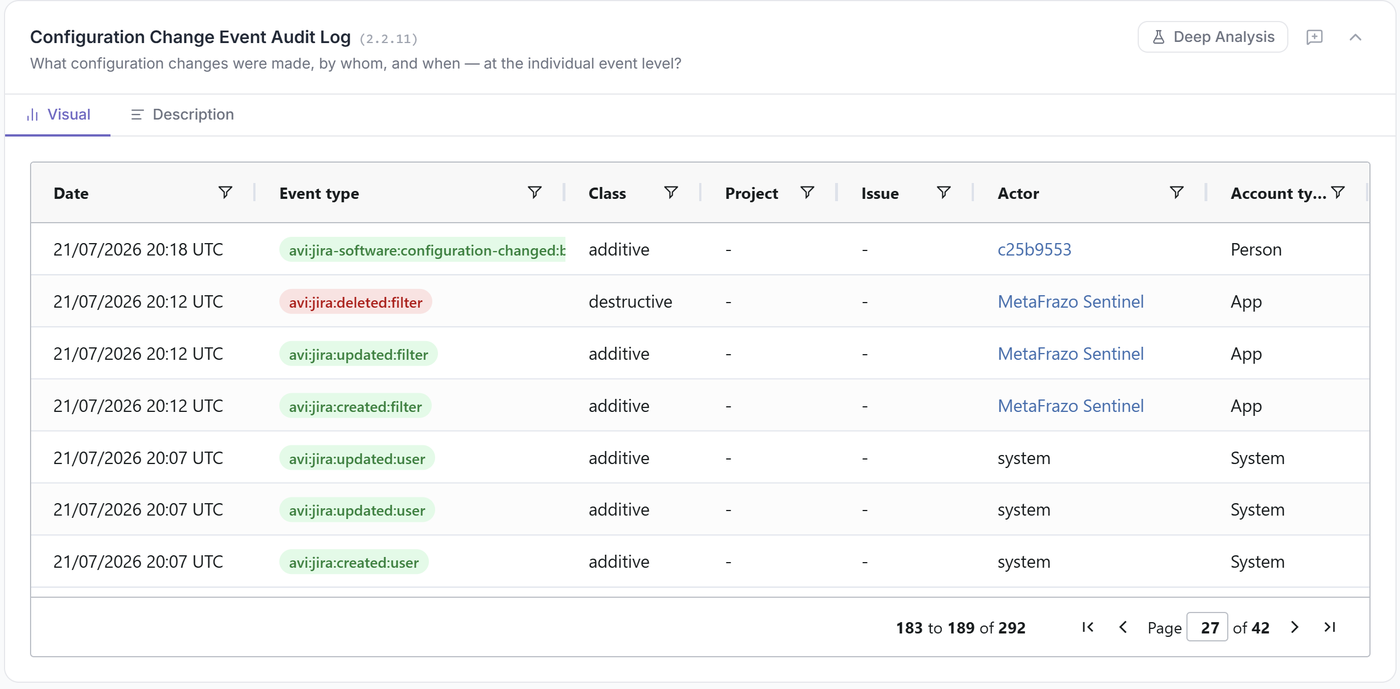Open MetaFrazo Sentinel link in deleted:filter row
1400x689 pixels.
(x=1071, y=302)
